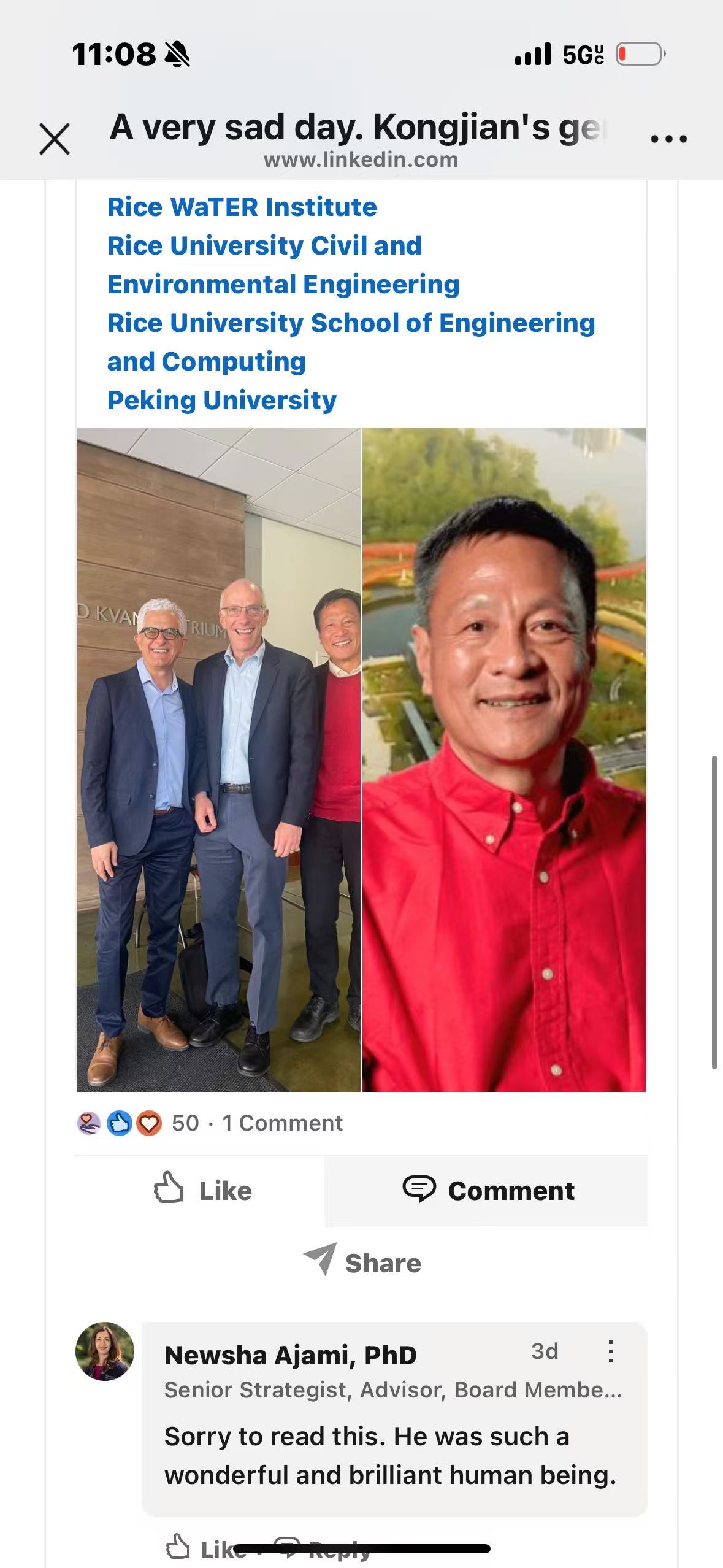Tap the purple support reaction icon
Viewport: 723px width, 1568px height.
[x=90, y=1123]
